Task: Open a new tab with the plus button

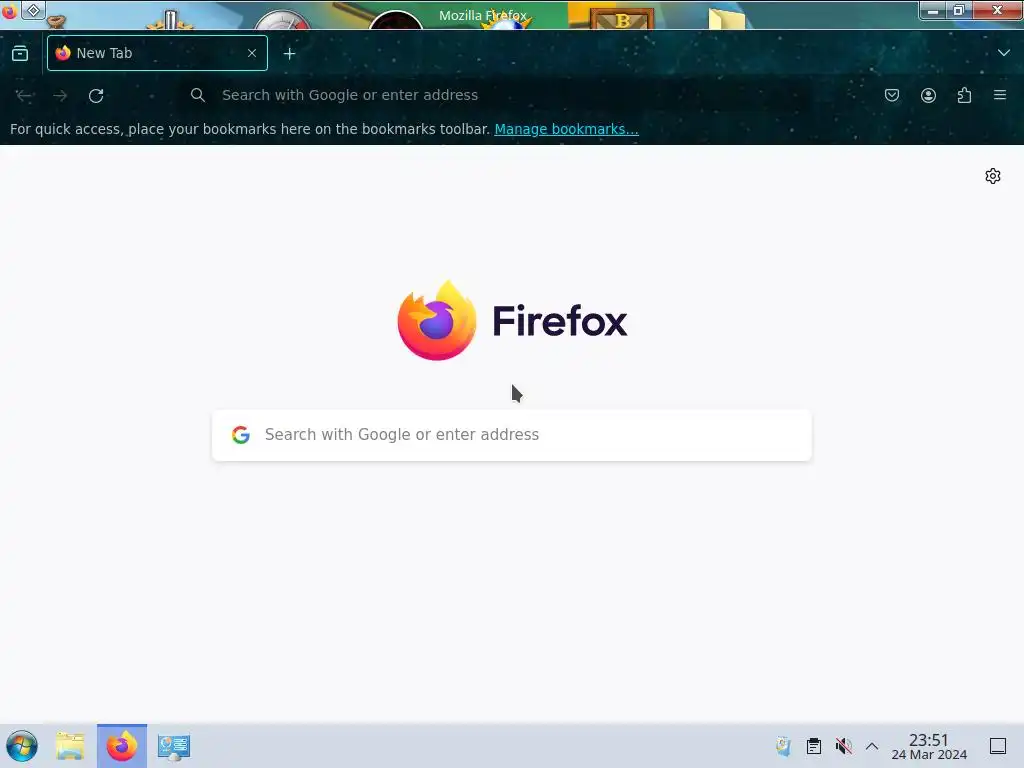Action: (289, 54)
